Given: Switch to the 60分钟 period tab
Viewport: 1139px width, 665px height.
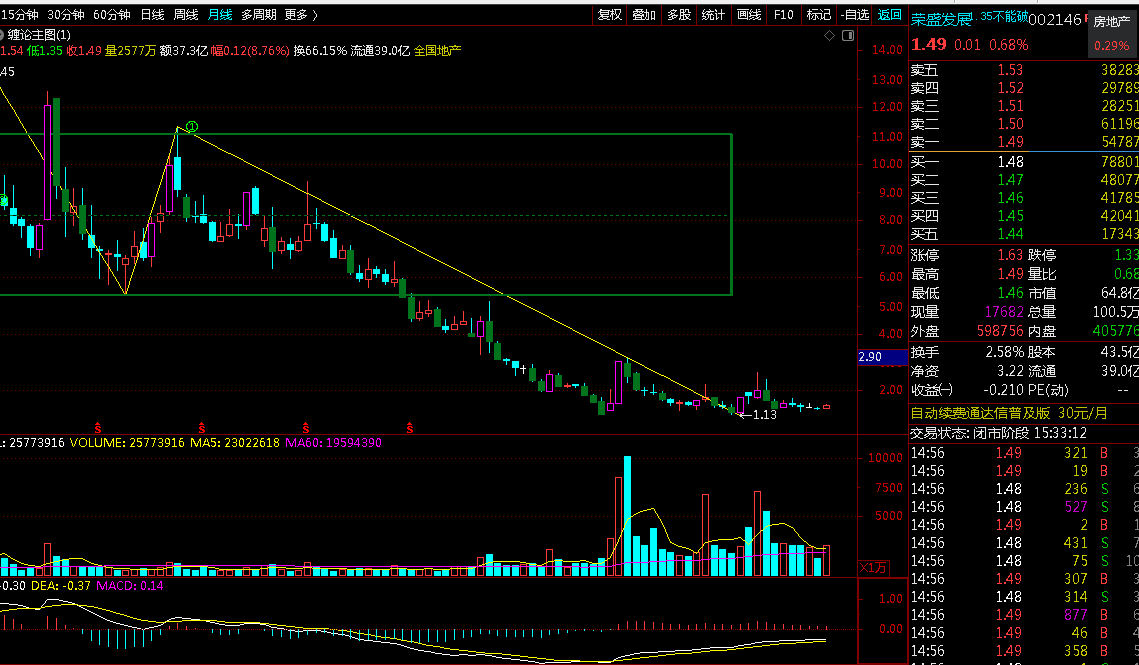Looking at the screenshot, I should [x=111, y=15].
